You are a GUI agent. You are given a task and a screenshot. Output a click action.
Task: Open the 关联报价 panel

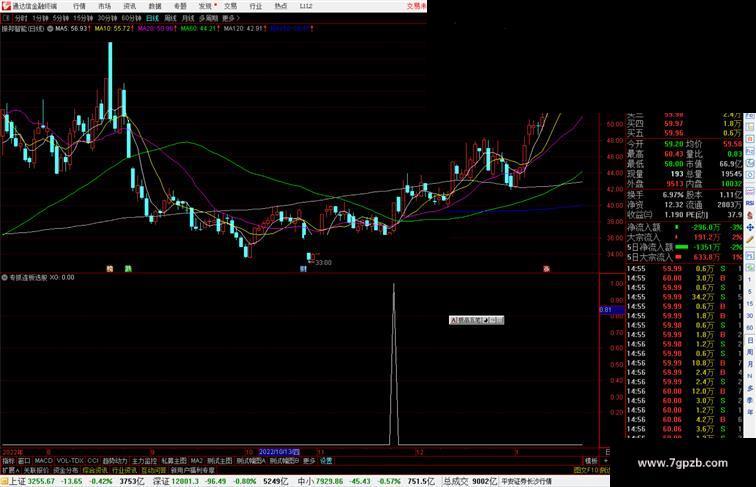click(36, 470)
